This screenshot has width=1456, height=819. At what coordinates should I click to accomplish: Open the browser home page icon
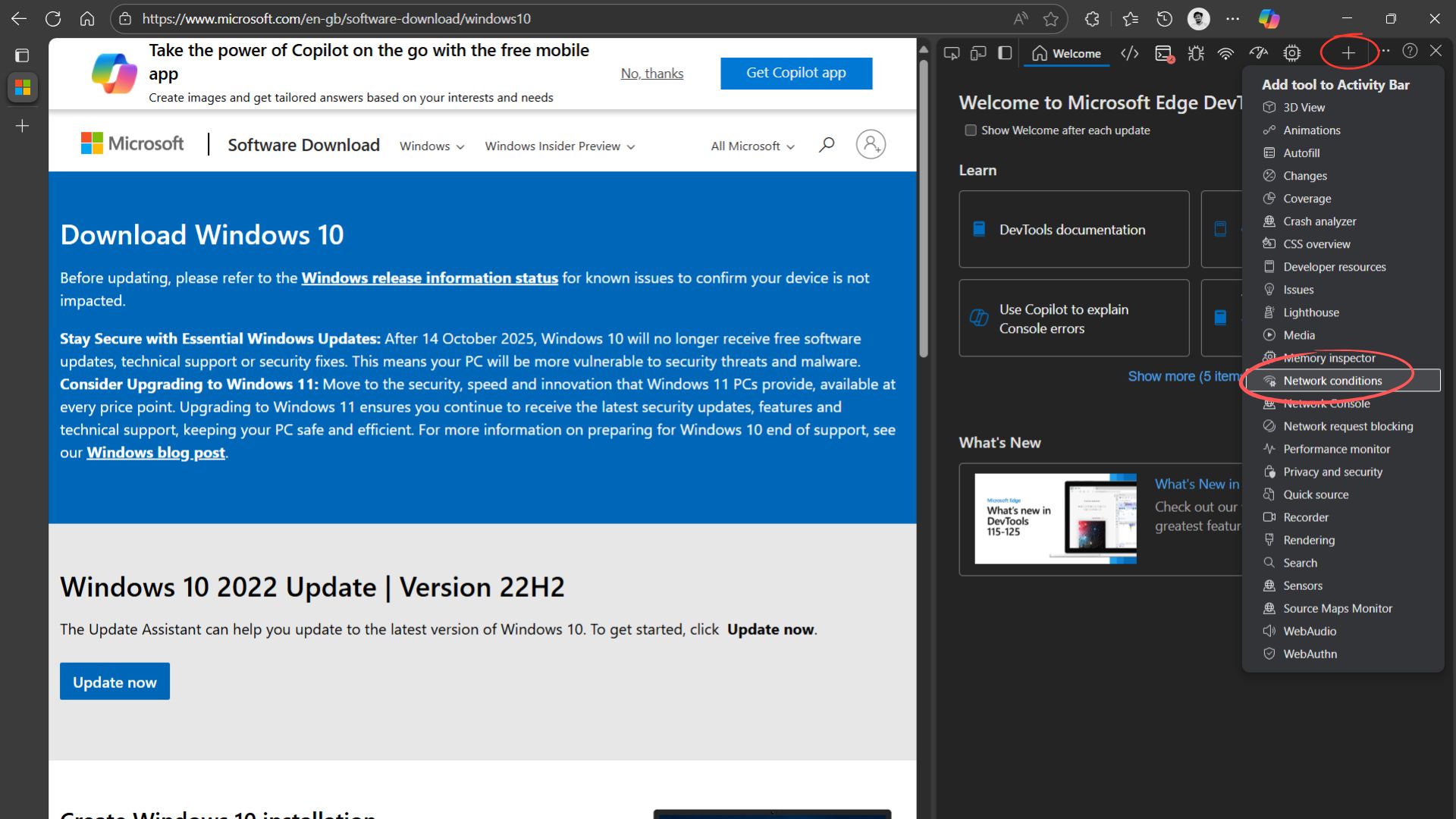coord(87,19)
